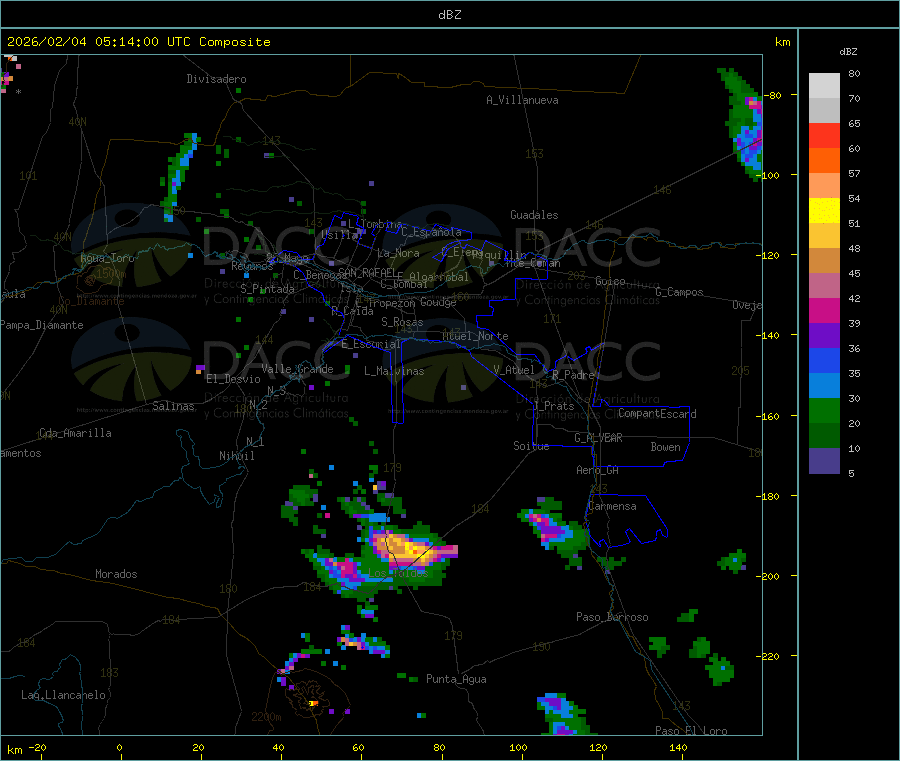Click the Pampa_Diamante label
The image size is (900, 761).
click(x=42, y=325)
